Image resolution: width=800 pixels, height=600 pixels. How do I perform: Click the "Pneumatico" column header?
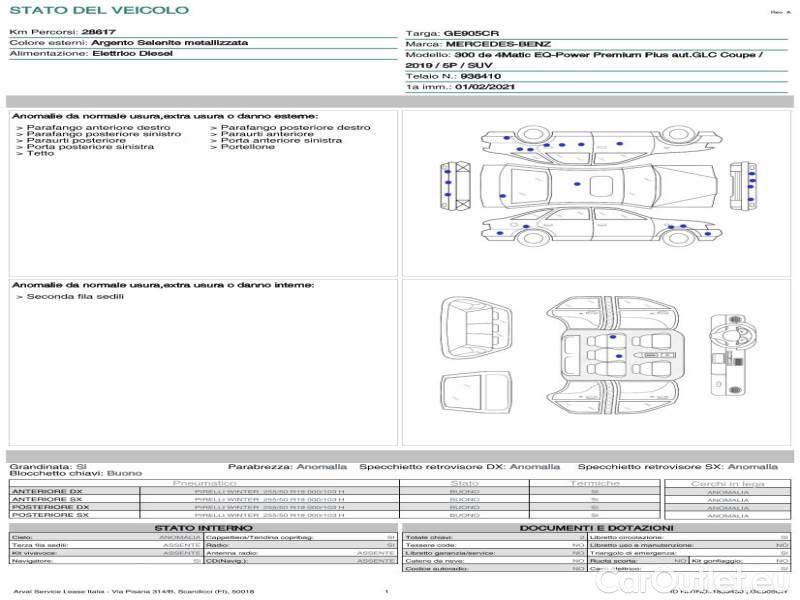point(204,483)
